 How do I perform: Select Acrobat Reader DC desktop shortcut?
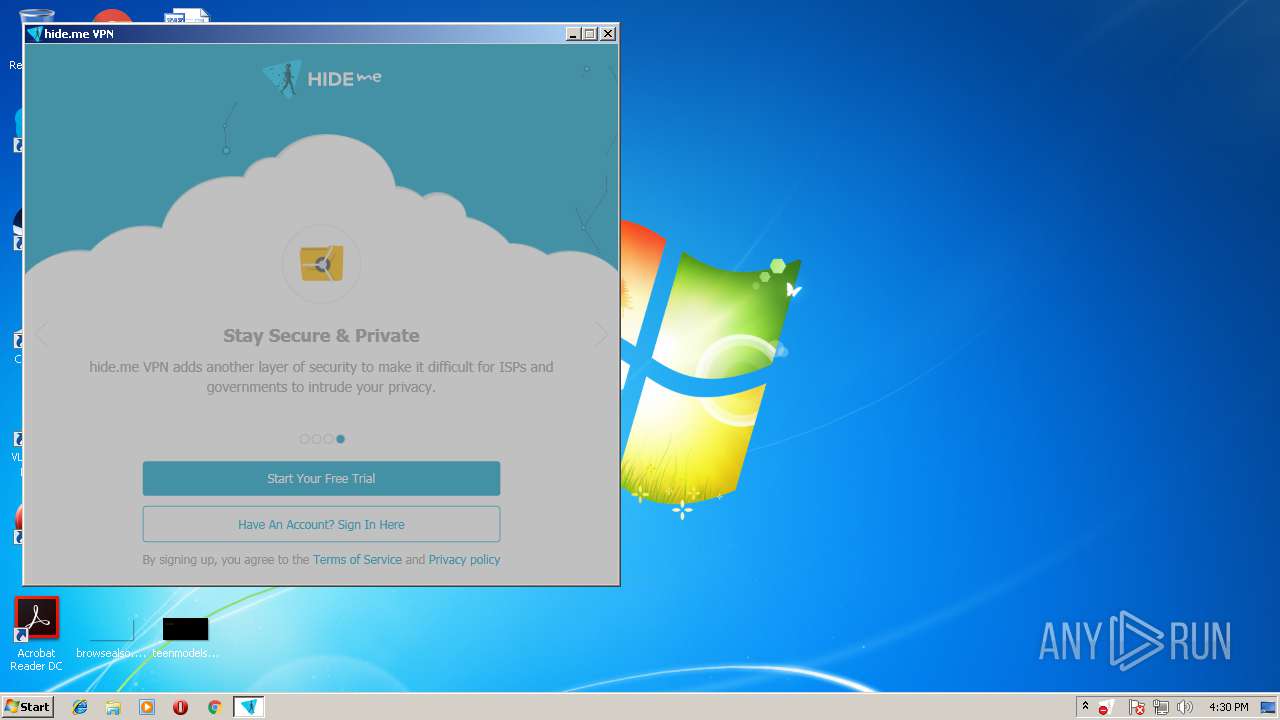coord(37,635)
